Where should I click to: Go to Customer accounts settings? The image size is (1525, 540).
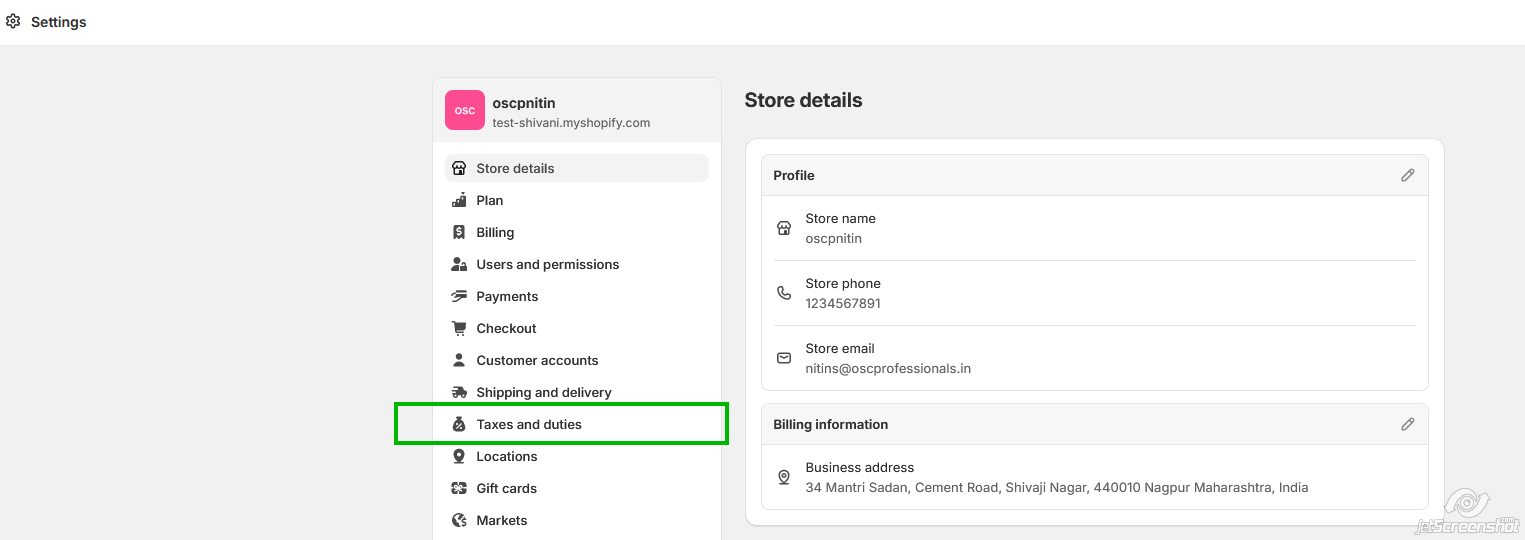point(537,360)
